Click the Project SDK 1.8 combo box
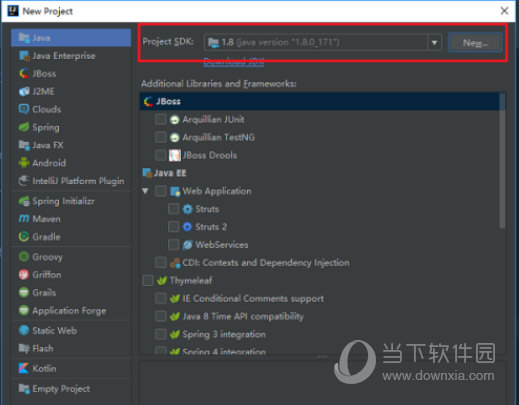 (323, 42)
